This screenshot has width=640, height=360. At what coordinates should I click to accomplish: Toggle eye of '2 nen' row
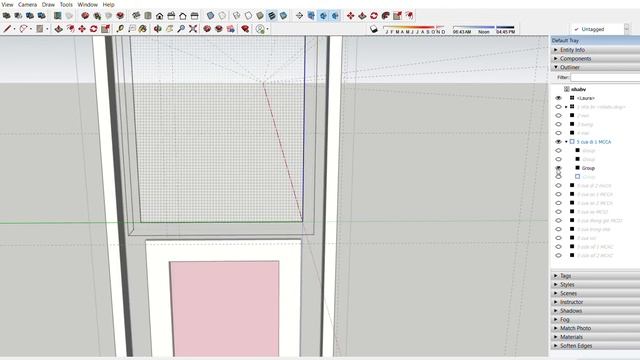point(558,116)
